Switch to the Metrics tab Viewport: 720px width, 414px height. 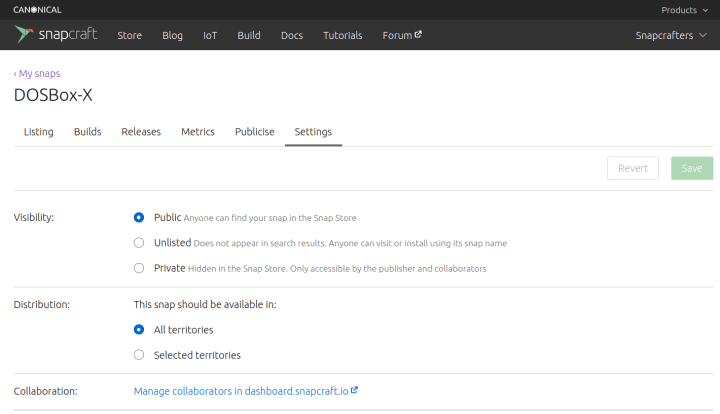198,132
